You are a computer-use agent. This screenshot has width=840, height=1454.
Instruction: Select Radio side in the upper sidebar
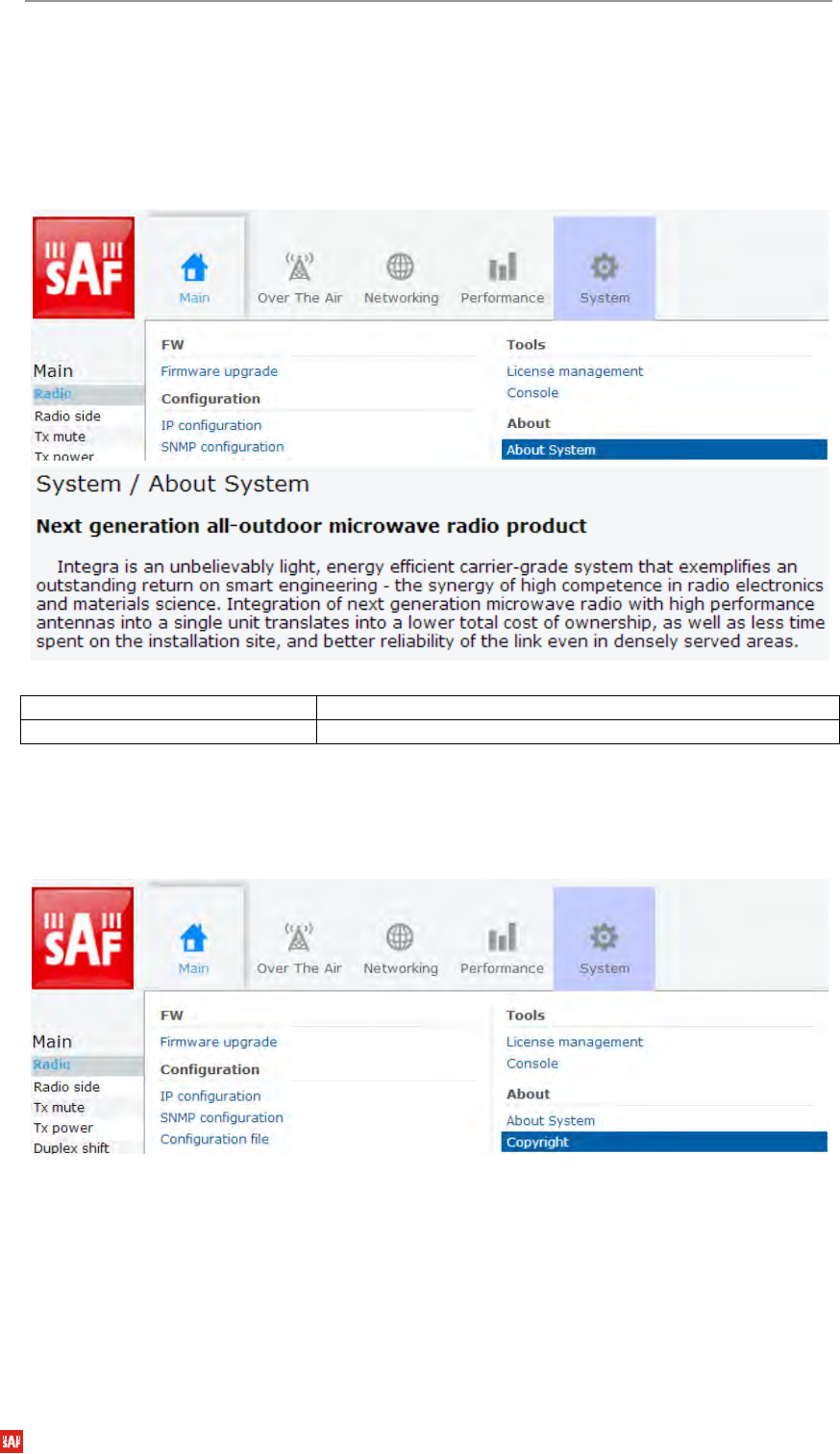[x=67, y=416]
